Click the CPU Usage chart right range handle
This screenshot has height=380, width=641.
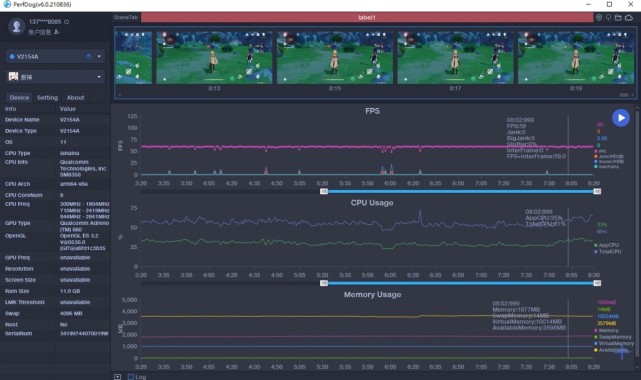pos(597,283)
